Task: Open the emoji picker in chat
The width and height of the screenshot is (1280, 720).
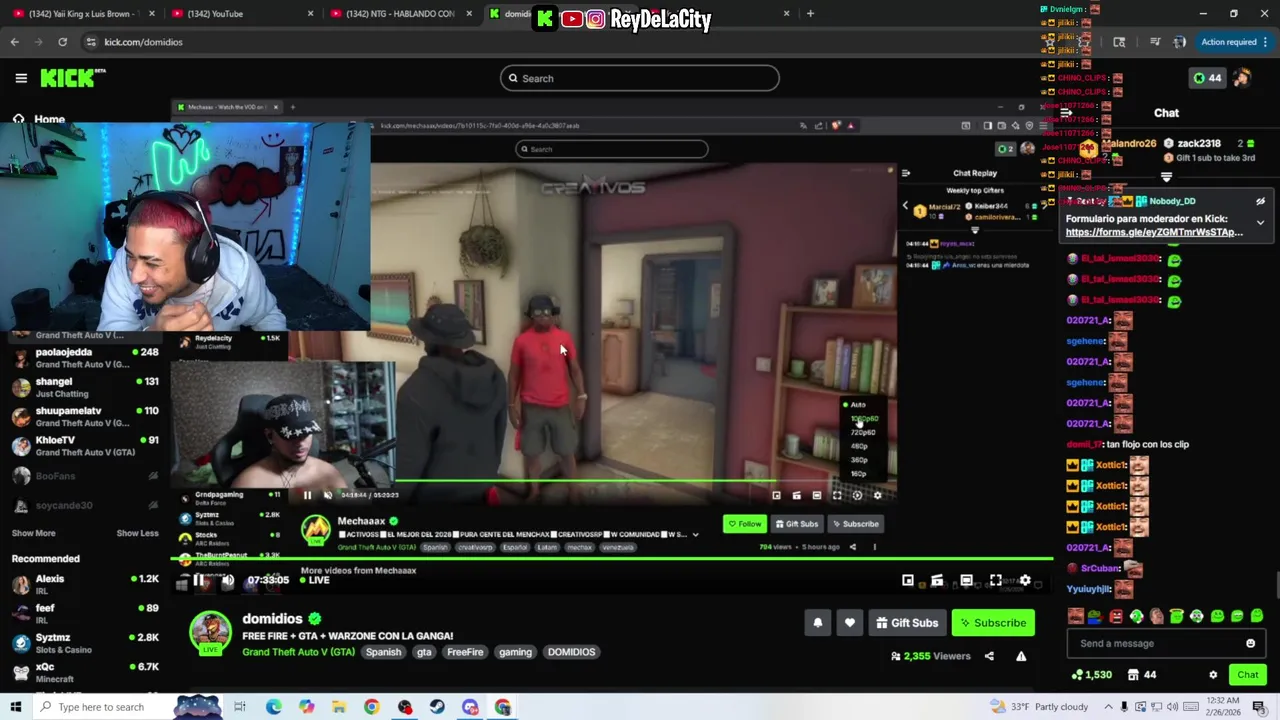Action: click(1250, 643)
